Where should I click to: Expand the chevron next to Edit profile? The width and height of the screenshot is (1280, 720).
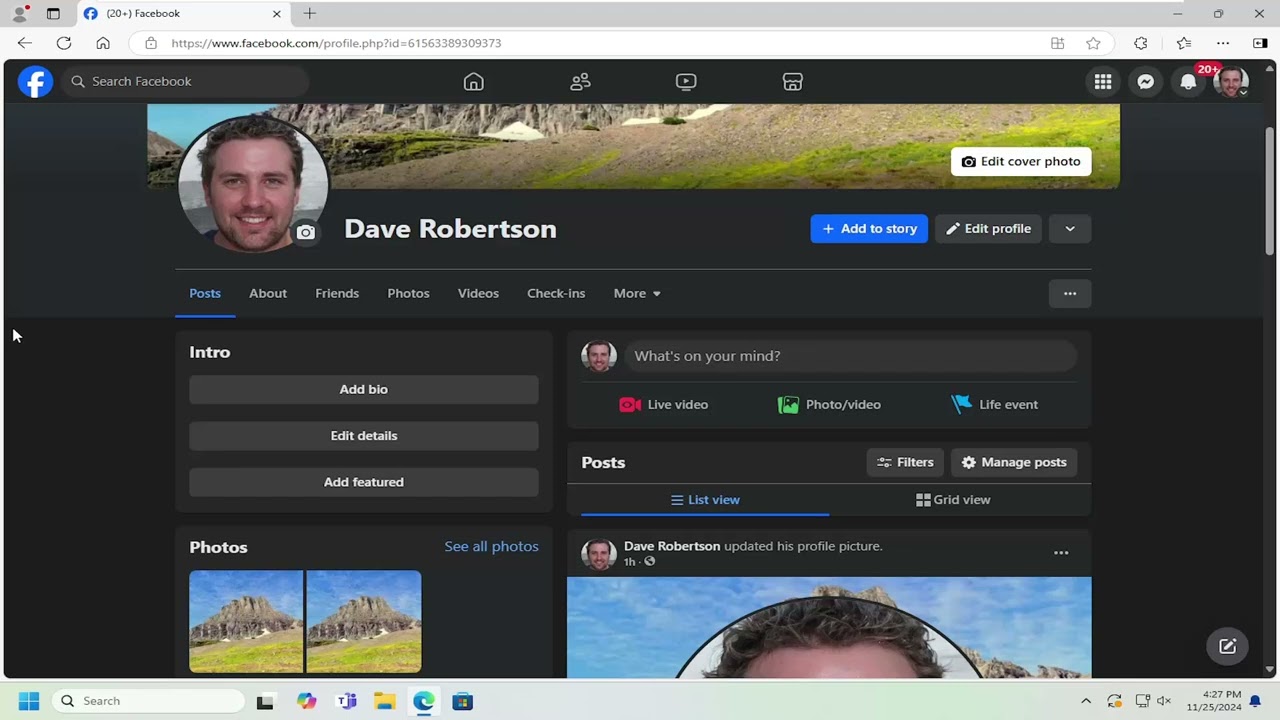[1070, 229]
